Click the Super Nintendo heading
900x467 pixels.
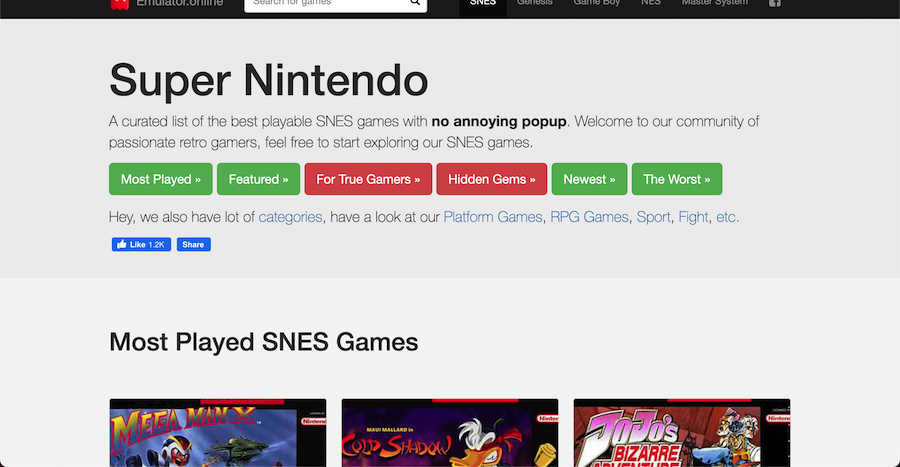click(269, 80)
